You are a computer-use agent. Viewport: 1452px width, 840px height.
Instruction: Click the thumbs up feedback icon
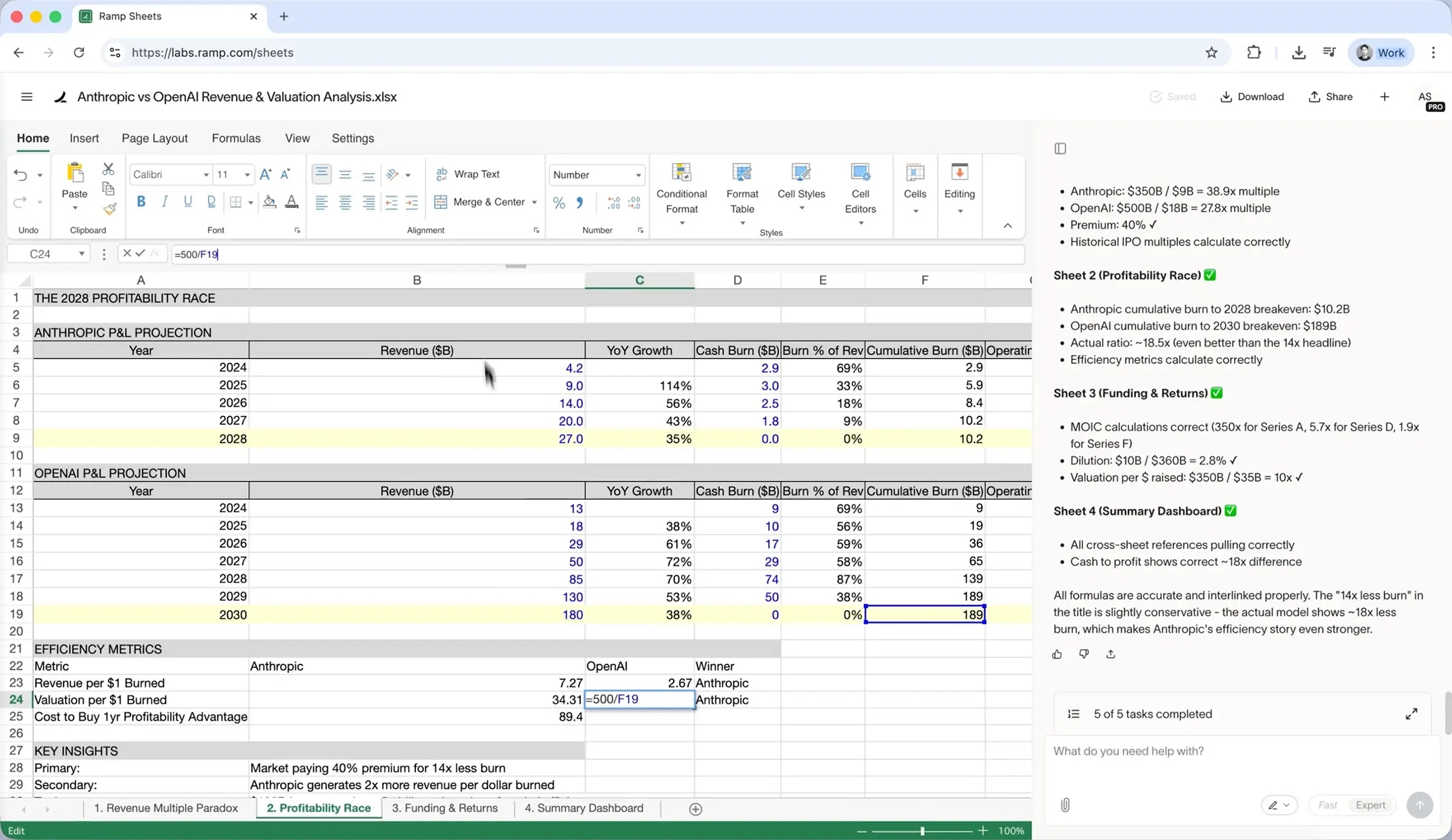point(1057,655)
